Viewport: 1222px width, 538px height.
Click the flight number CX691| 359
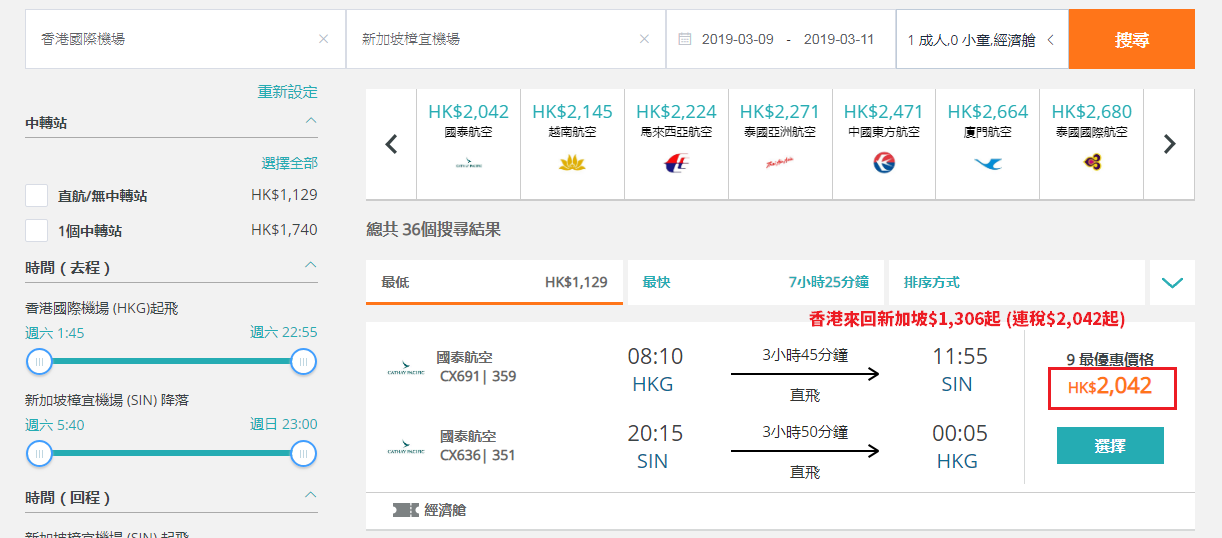478,377
